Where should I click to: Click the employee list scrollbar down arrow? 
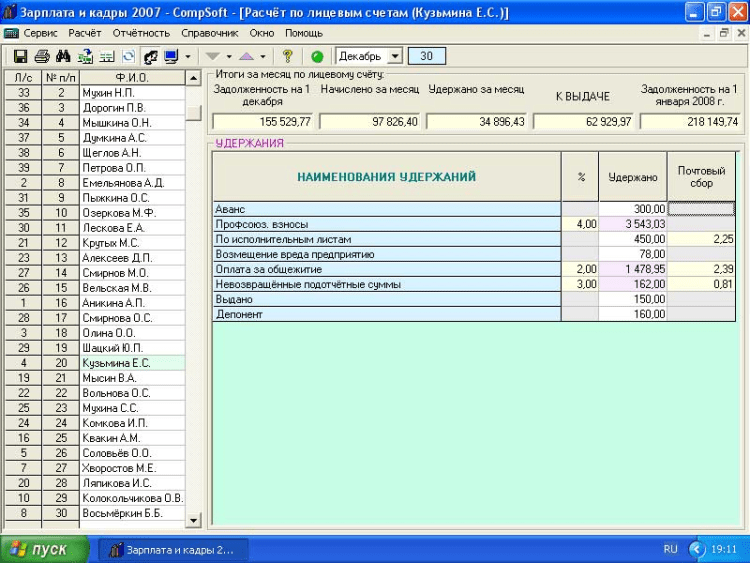click(193, 518)
